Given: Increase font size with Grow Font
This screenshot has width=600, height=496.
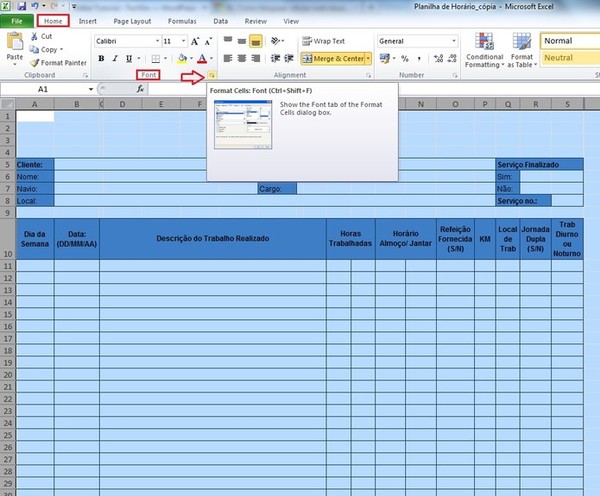Looking at the screenshot, I should pyautogui.click(x=195, y=41).
